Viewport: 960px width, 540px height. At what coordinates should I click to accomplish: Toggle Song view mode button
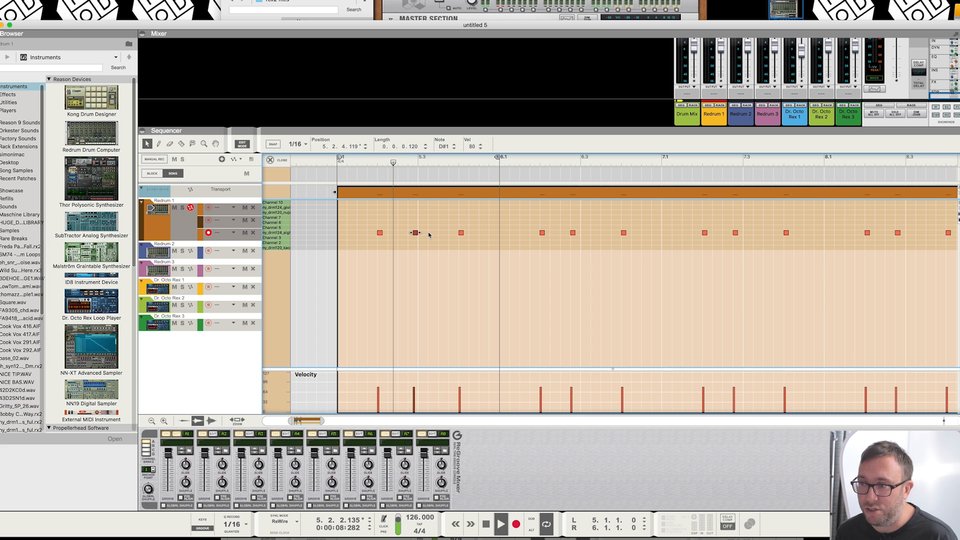coord(173,173)
